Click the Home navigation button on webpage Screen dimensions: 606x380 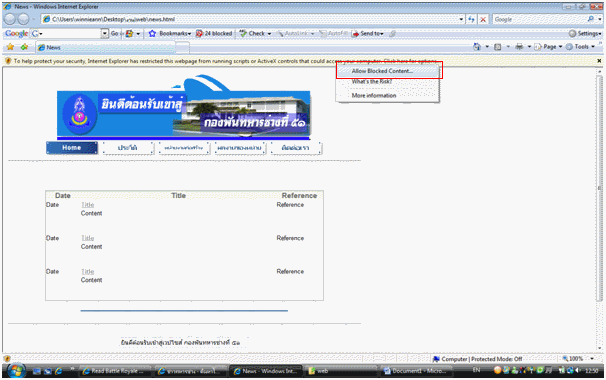(72, 148)
